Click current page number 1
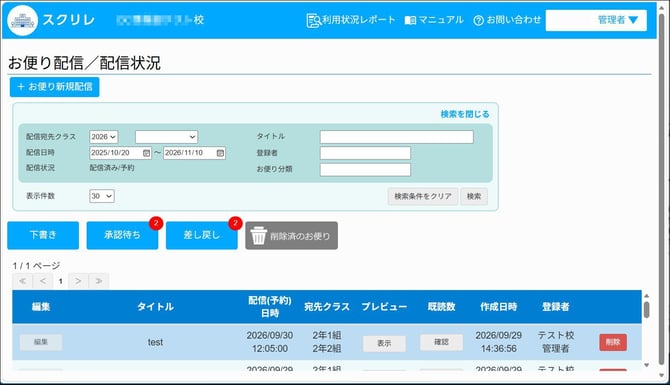670x385 pixels. coord(61,281)
